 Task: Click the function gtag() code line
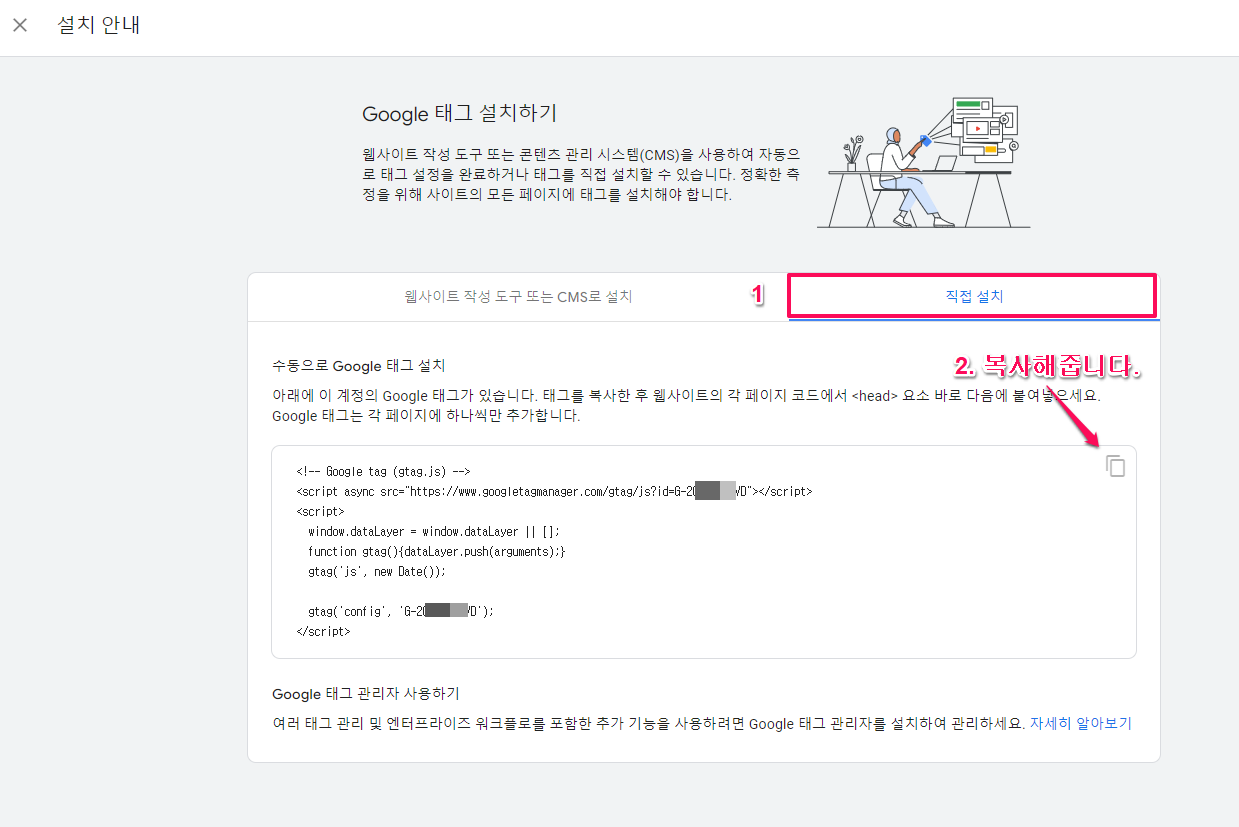tap(437, 552)
